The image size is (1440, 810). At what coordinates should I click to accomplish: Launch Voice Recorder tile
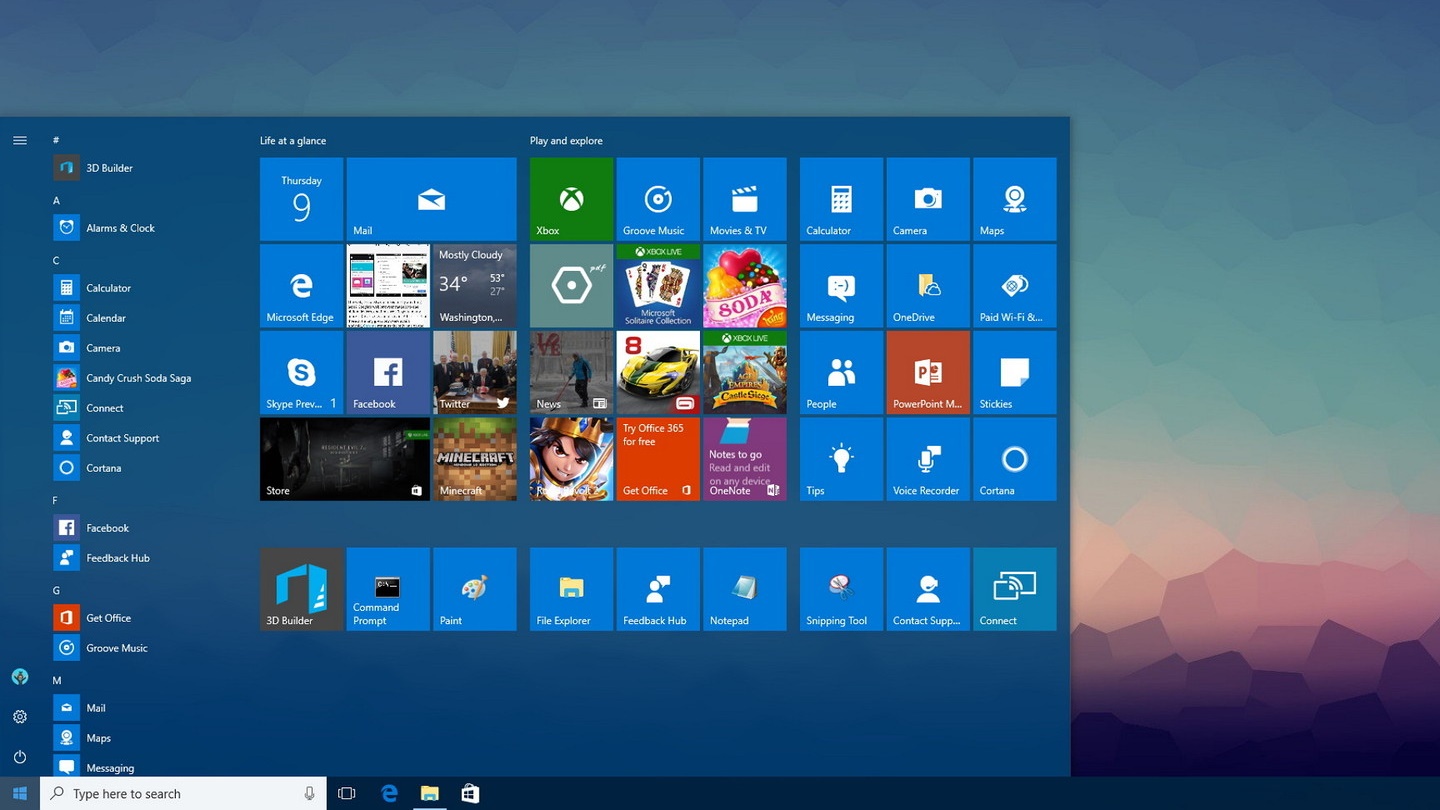927,459
